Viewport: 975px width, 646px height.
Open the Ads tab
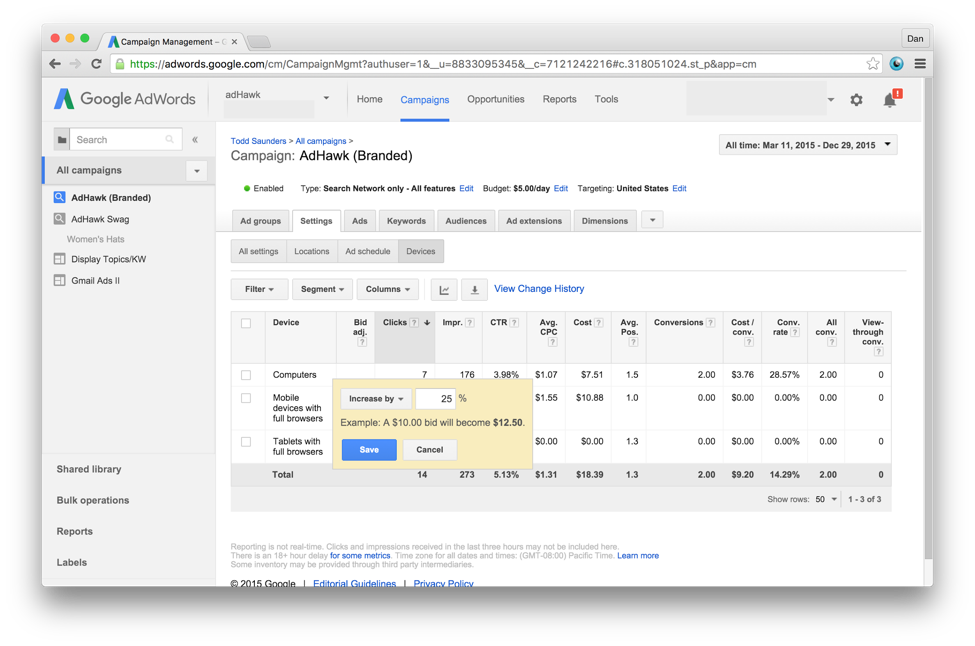pyautogui.click(x=359, y=221)
